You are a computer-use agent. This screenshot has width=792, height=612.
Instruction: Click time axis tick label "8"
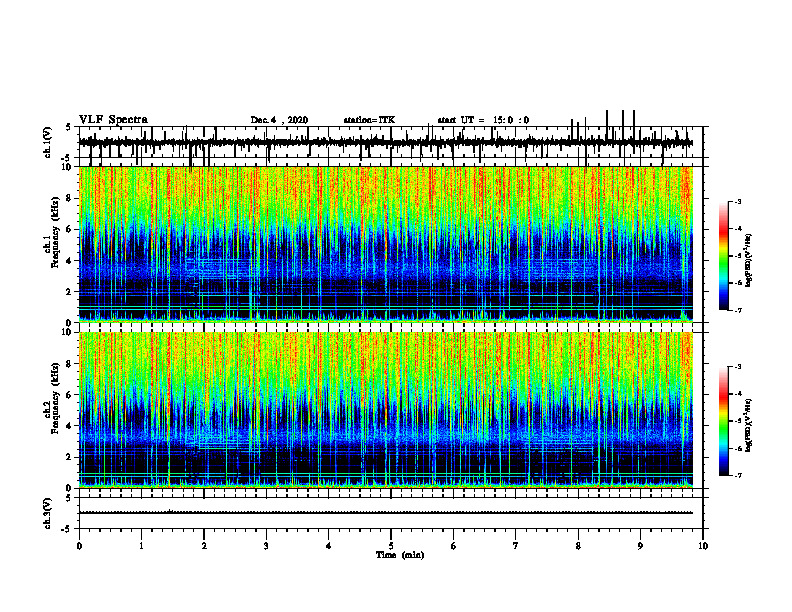click(578, 546)
